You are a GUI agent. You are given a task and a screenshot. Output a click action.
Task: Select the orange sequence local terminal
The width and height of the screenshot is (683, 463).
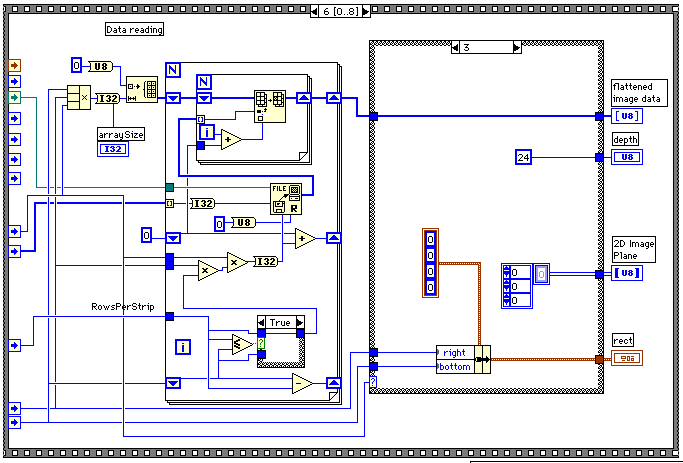(x=14, y=66)
